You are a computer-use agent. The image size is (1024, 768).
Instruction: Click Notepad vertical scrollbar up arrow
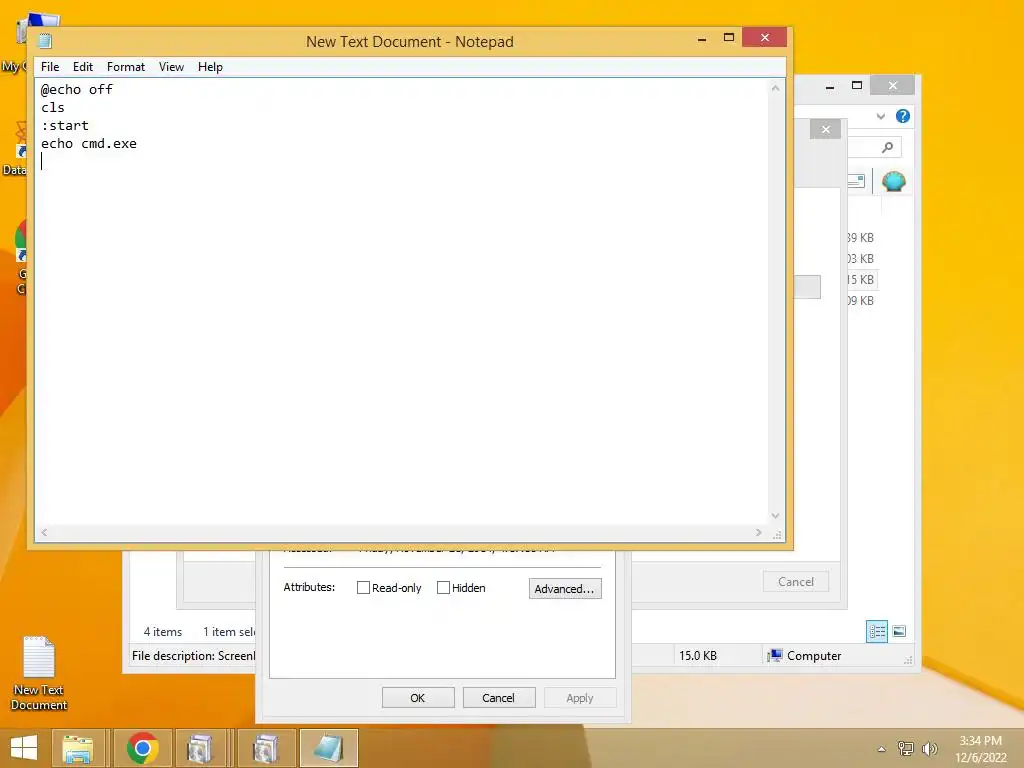[775, 88]
